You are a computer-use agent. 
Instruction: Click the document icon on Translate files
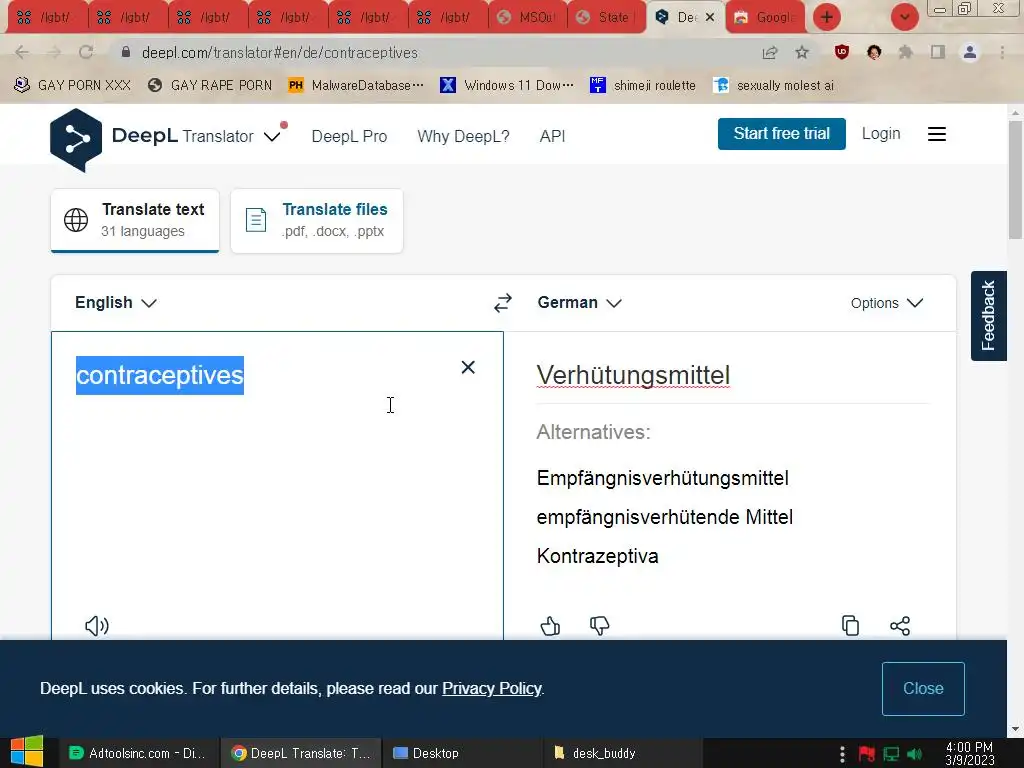pos(255,219)
